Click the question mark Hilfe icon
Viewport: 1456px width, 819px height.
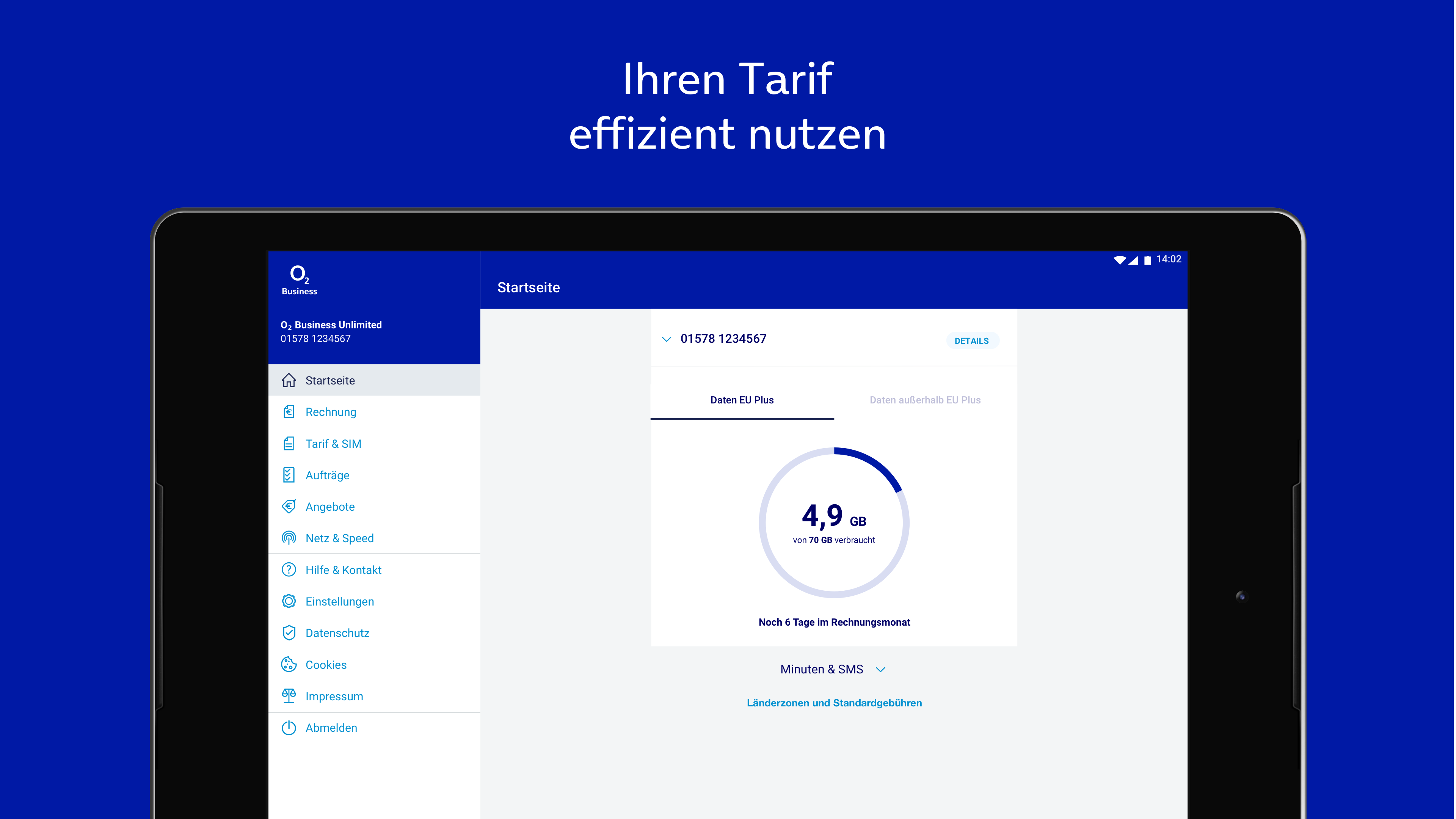(289, 570)
